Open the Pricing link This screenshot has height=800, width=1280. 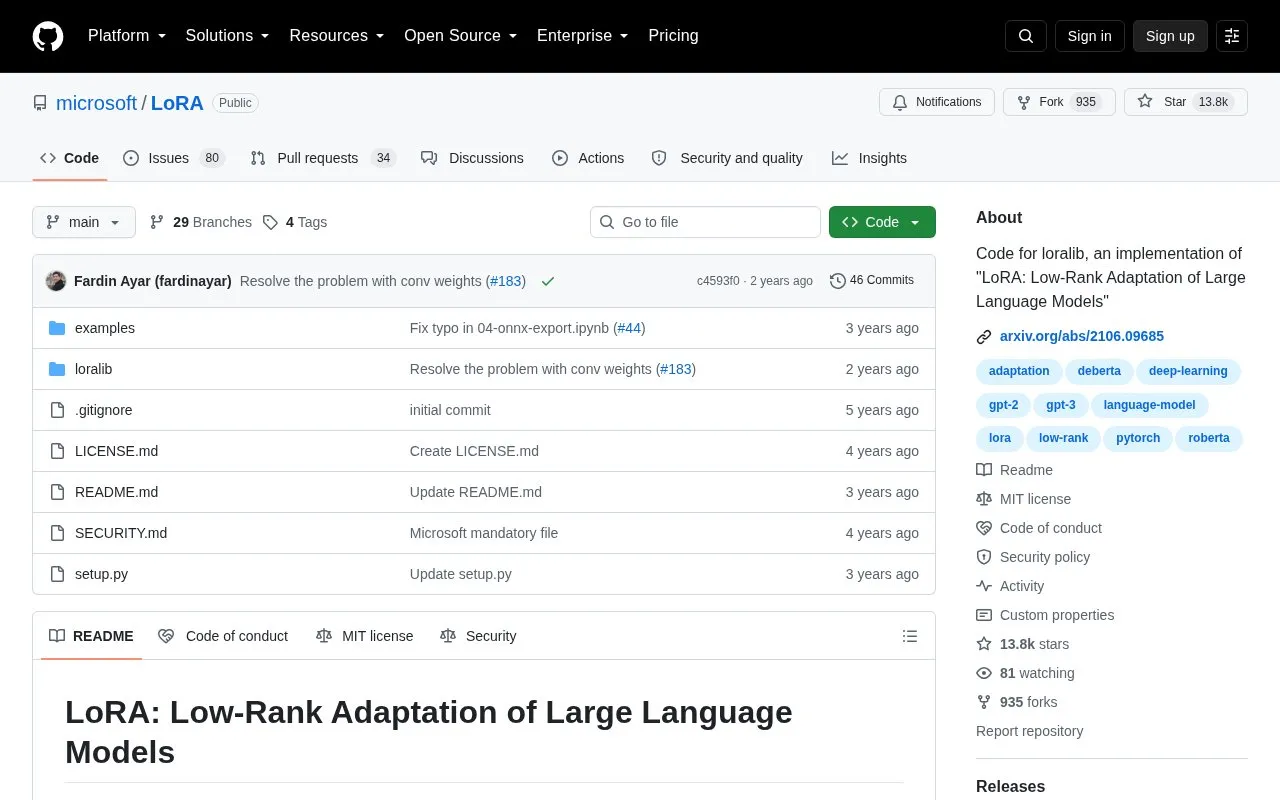673,36
